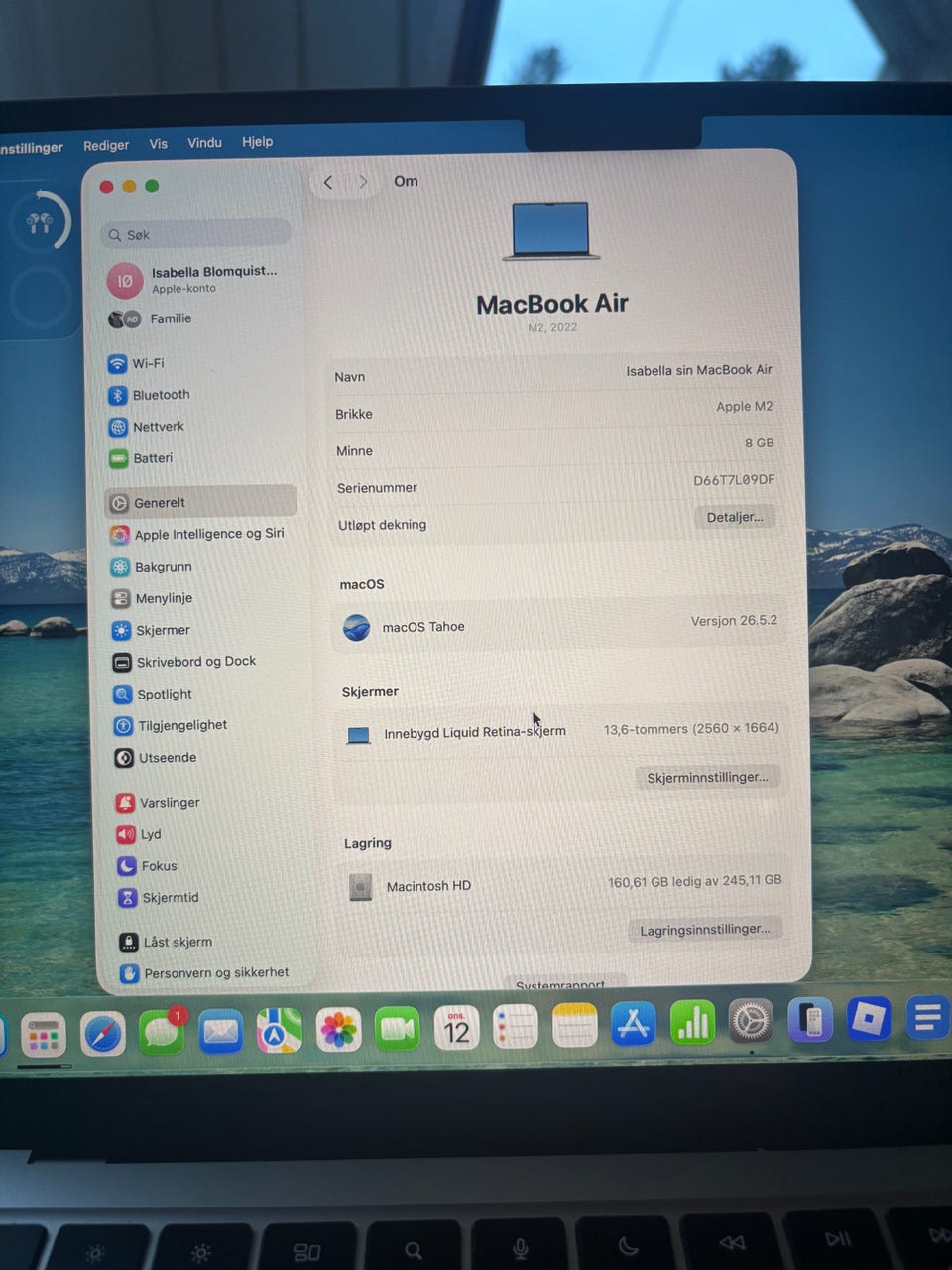952x1270 pixels.
Task: Open Apple Intelligence og Siri settings
Action: 198,534
